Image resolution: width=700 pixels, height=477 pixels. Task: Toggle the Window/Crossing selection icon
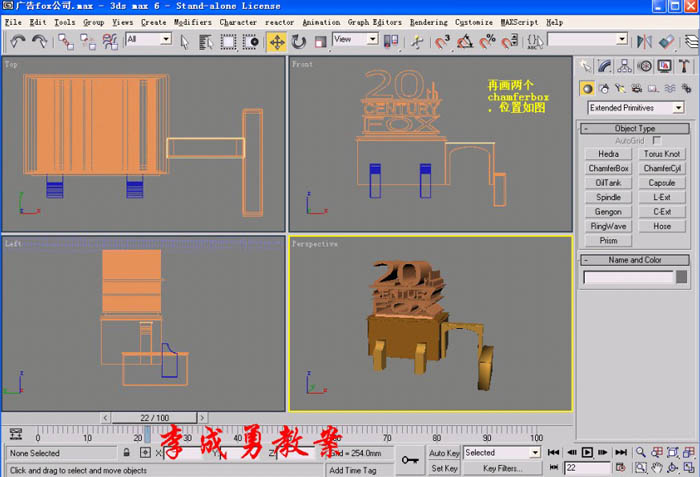(x=250, y=42)
